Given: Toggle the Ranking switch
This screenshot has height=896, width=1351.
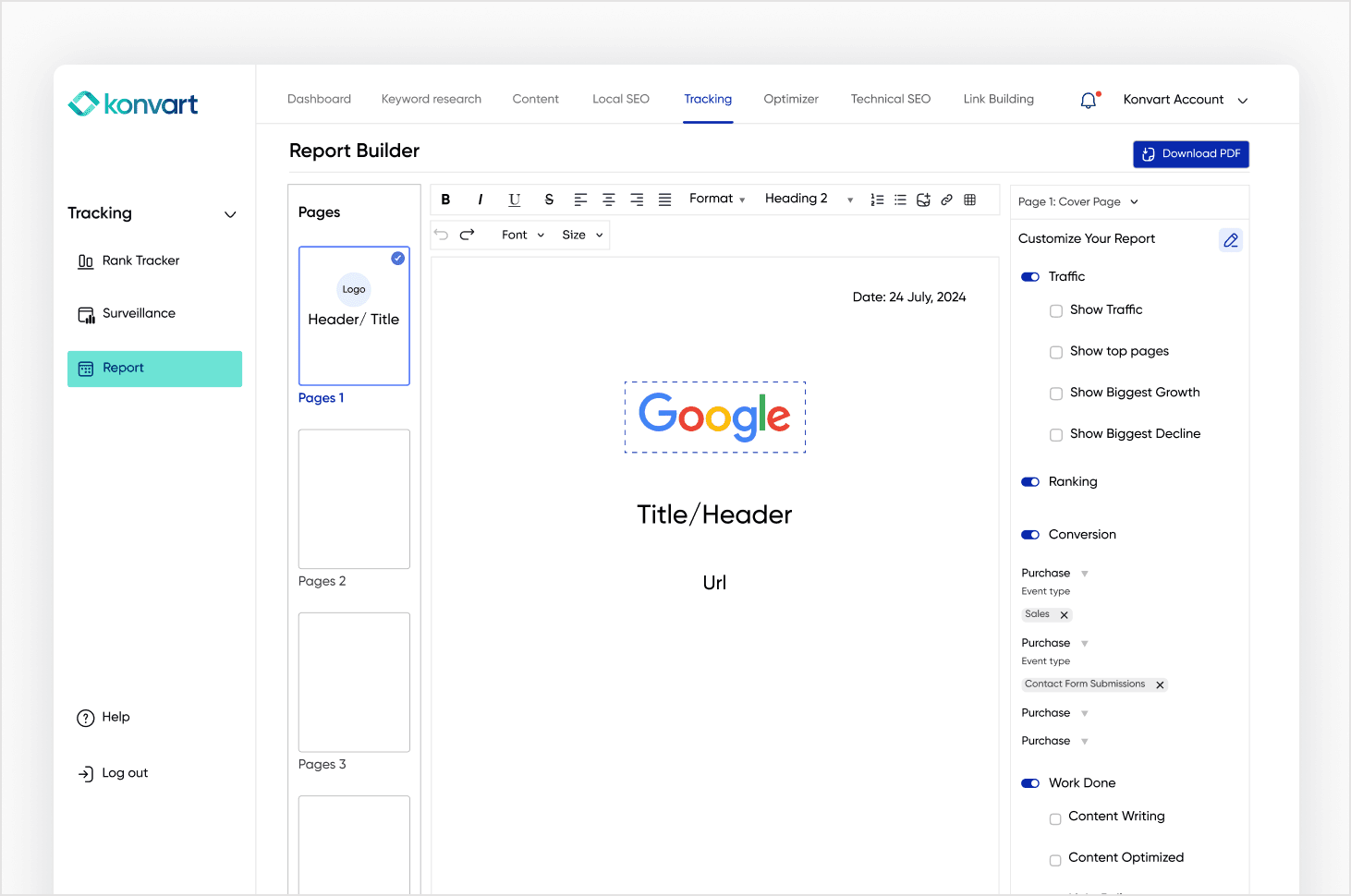Looking at the screenshot, I should pyautogui.click(x=1030, y=482).
